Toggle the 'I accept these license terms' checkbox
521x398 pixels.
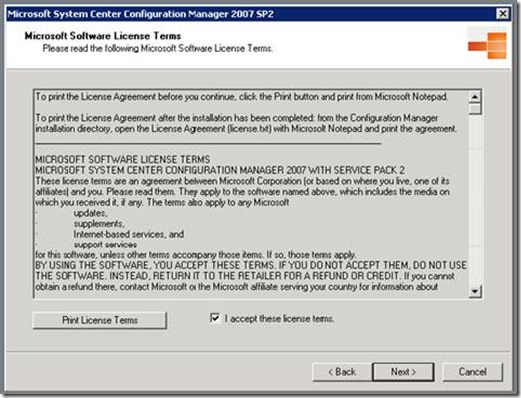coord(215,318)
